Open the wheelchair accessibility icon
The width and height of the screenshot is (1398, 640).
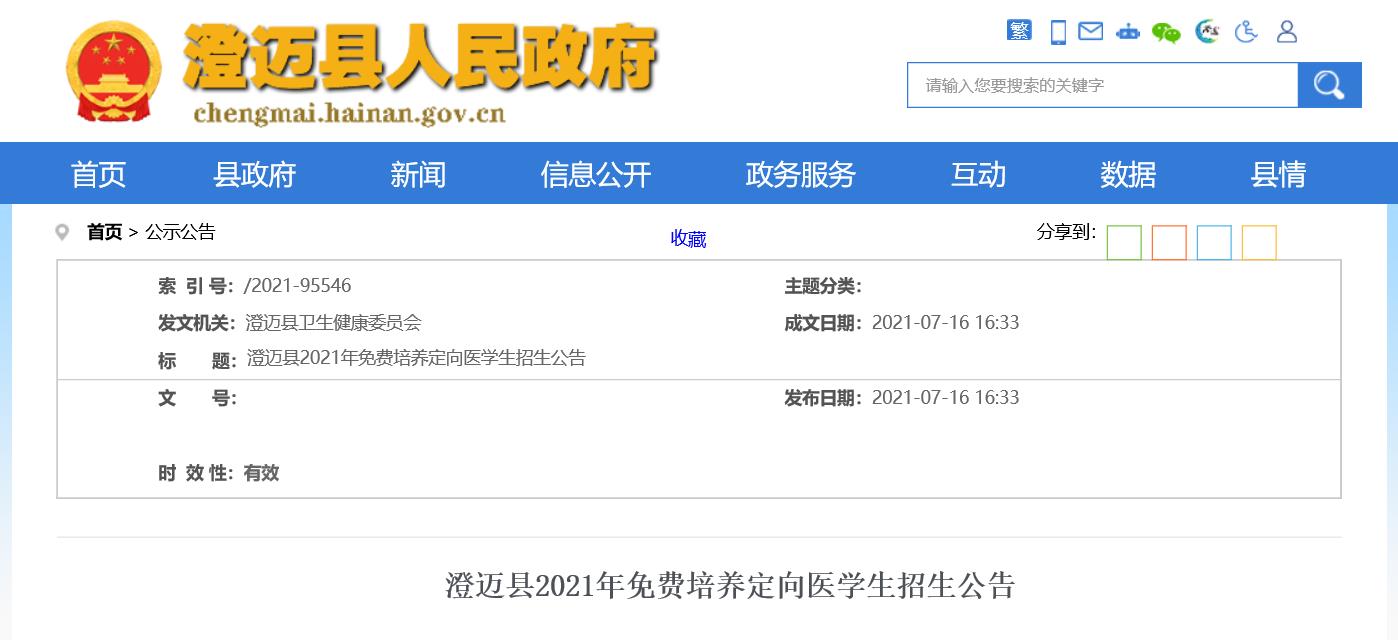1246,32
